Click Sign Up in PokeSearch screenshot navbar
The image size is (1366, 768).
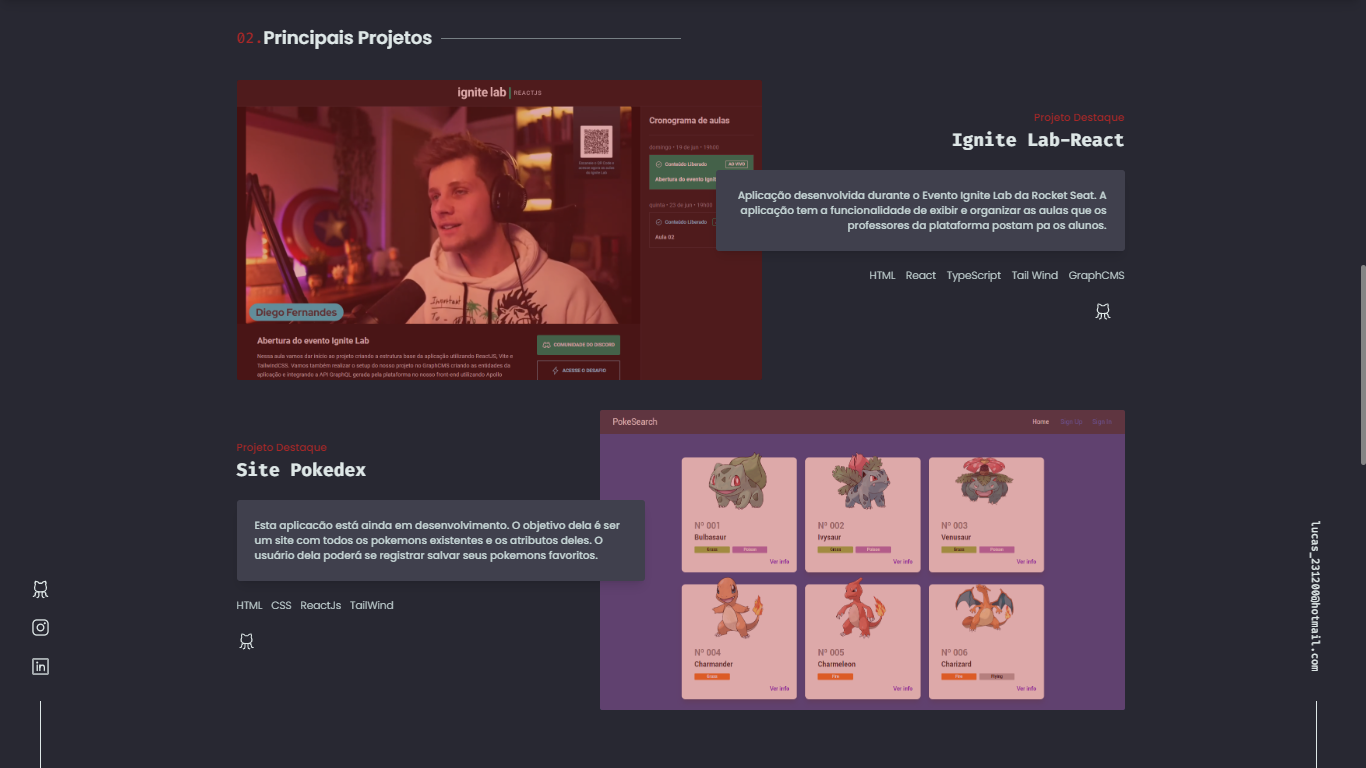click(1071, 422)
